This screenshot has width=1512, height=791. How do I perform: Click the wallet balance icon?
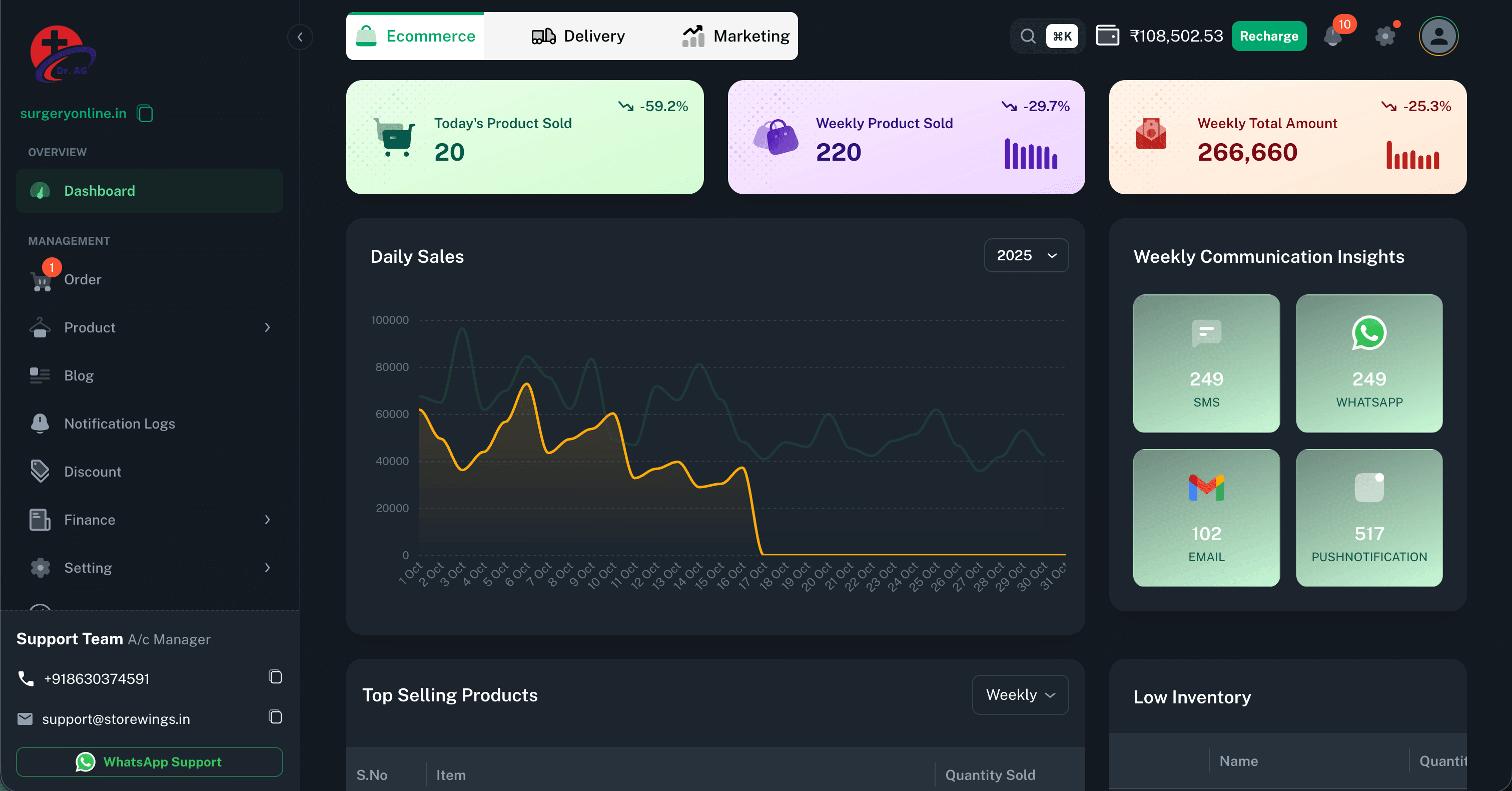pos(1107,36)
